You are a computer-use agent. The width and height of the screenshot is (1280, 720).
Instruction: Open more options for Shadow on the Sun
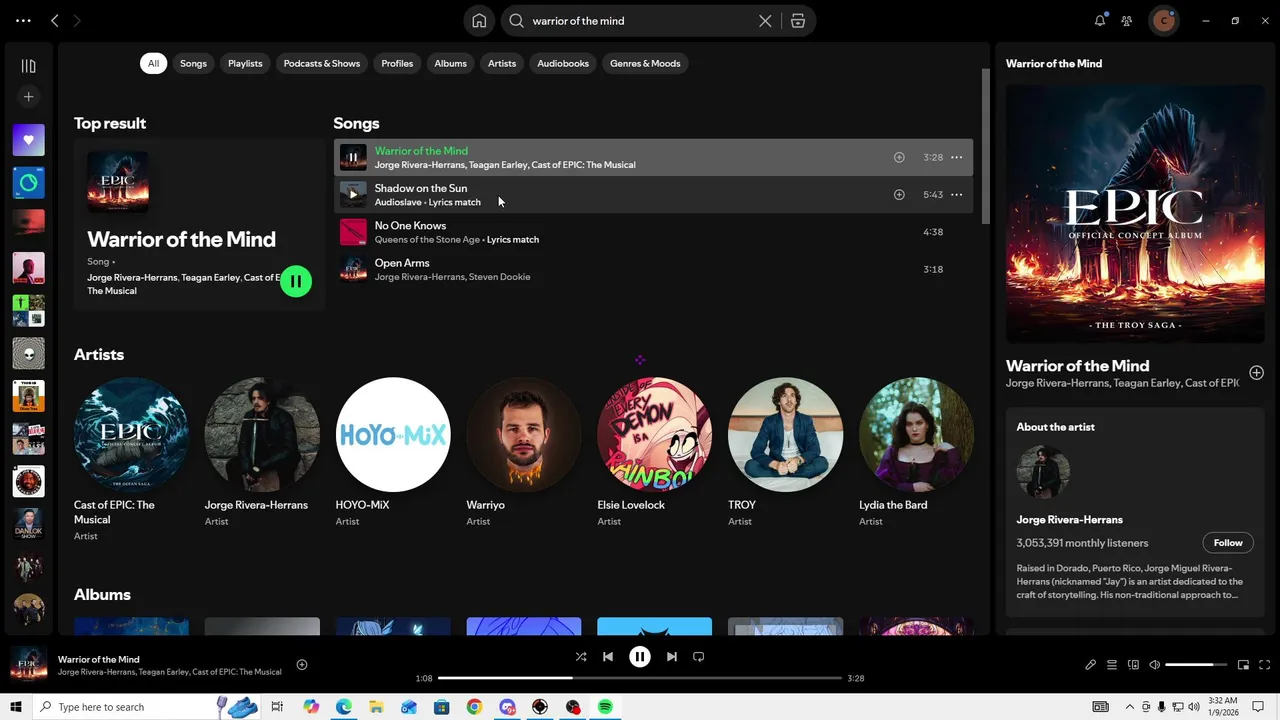[957, 195]
